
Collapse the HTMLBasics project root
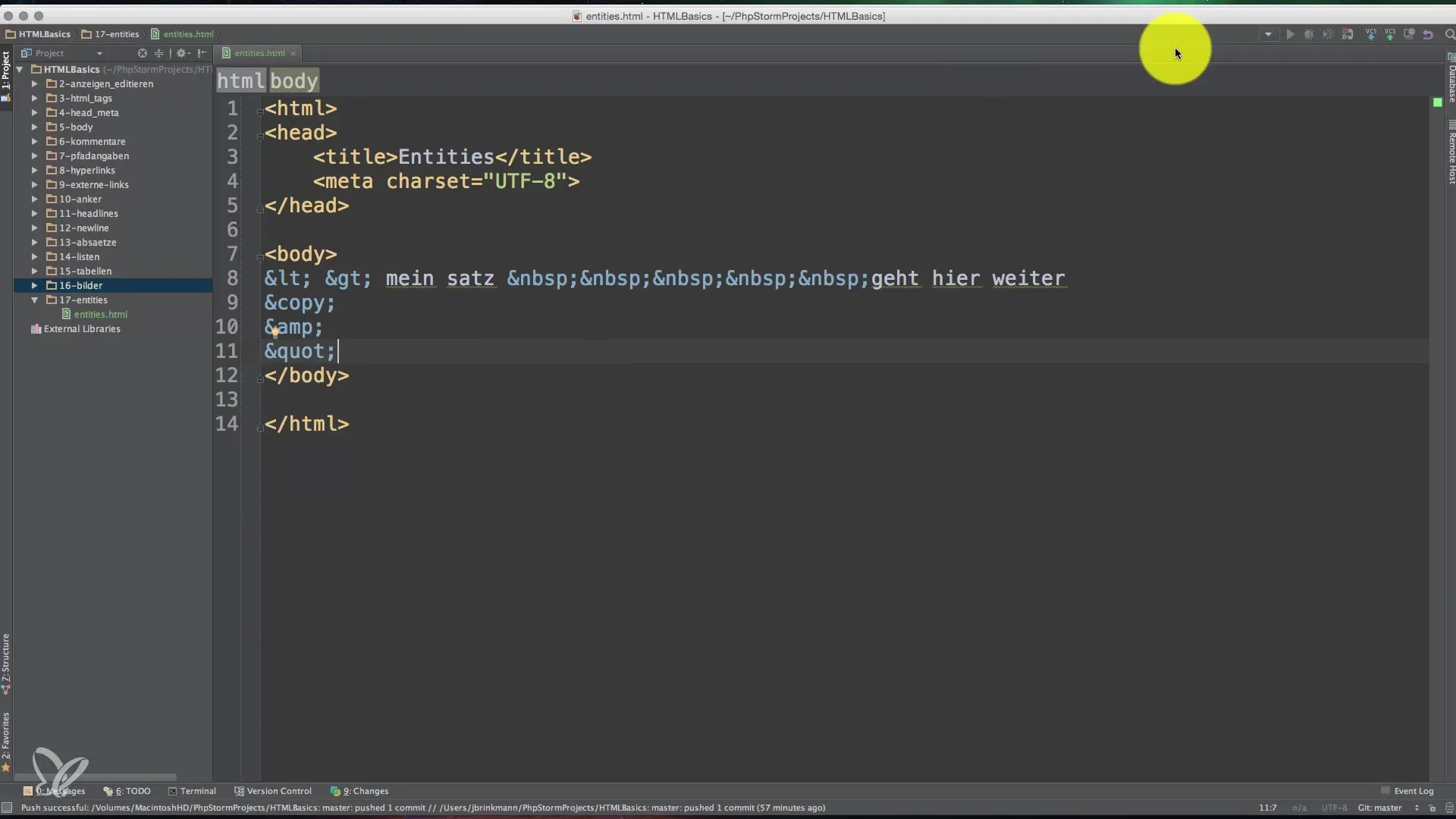coord(20,69)
